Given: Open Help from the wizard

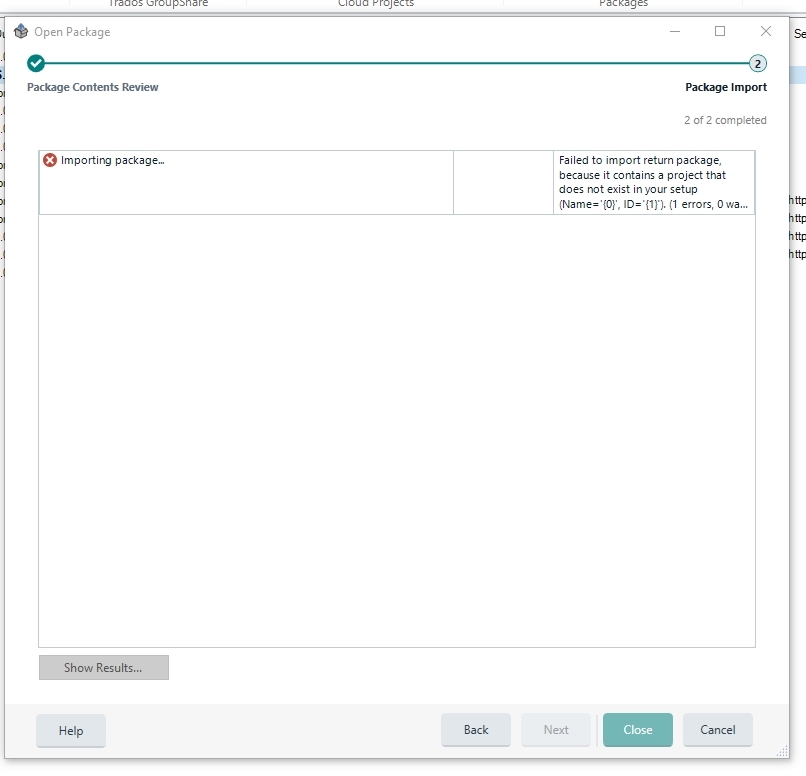Looking at the screenshot, I should point(70,730).
